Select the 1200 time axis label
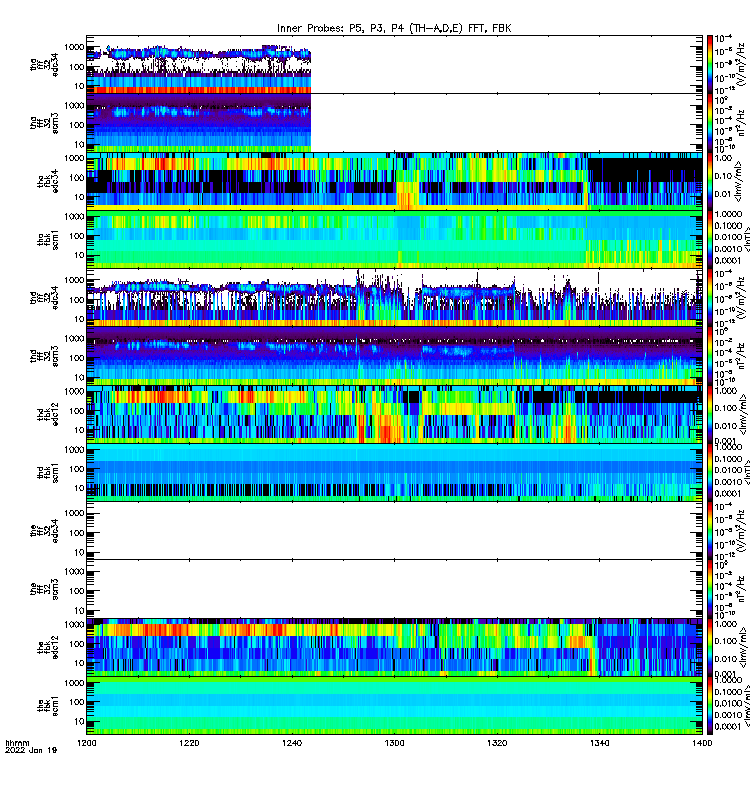 click(x=86, y=743)
